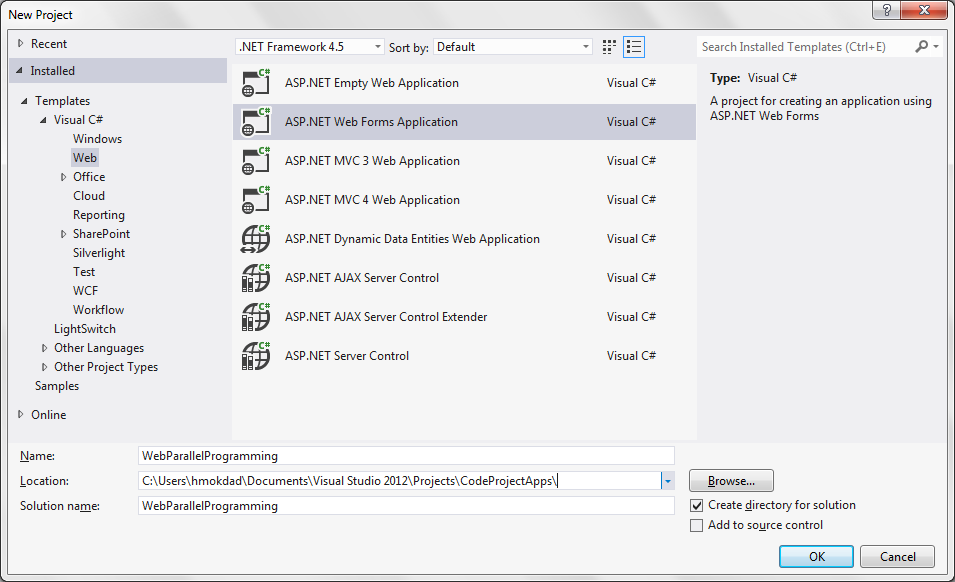Click the Solution name input field
The image size is (955, 582).
[x=406, y=505]
